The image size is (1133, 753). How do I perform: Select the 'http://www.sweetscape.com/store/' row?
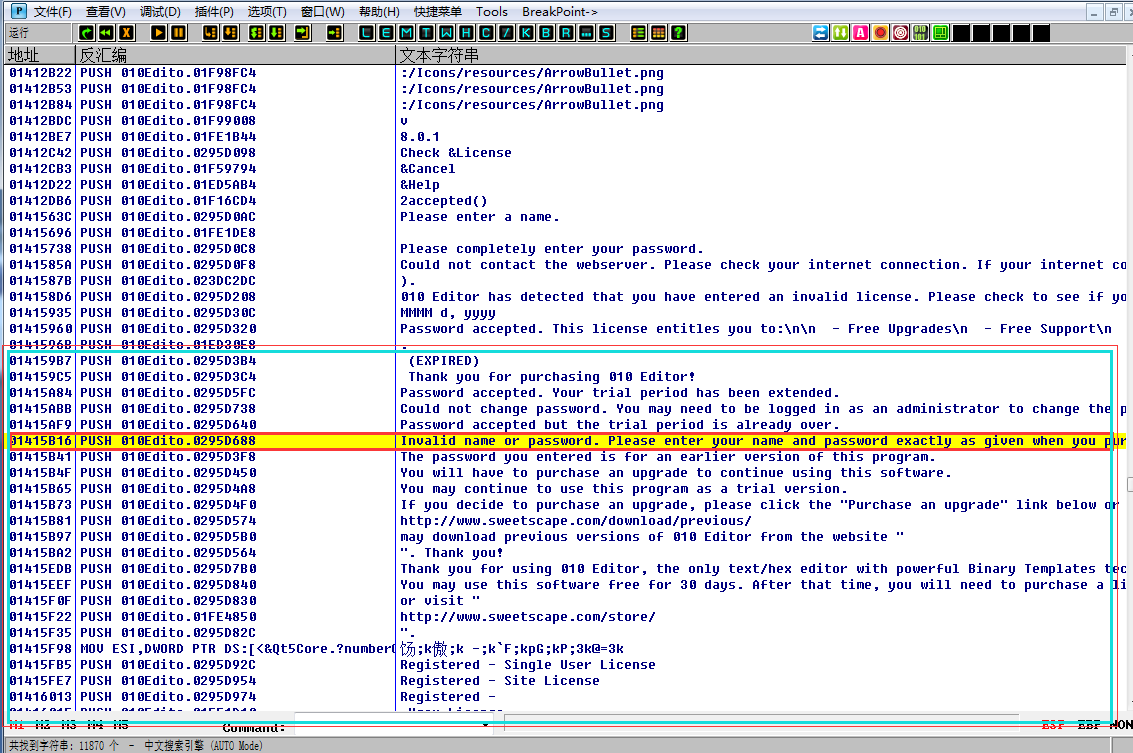[566, 616]
